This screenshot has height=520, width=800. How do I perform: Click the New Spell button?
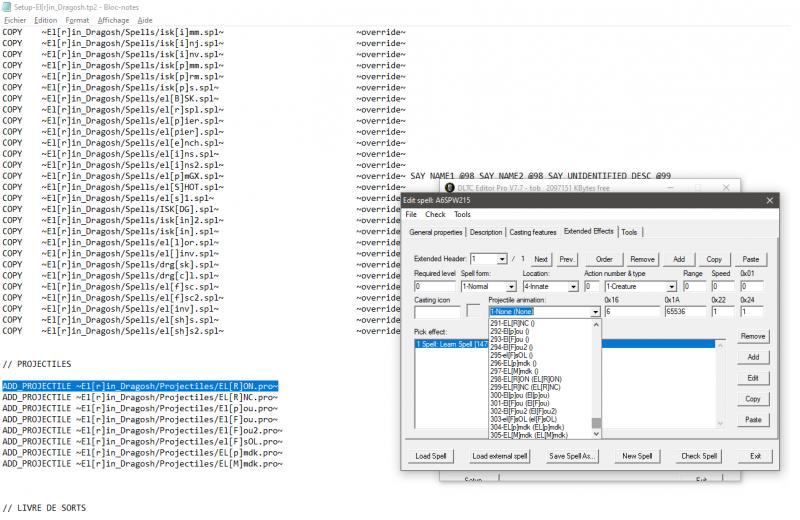(x=637, y=456)
